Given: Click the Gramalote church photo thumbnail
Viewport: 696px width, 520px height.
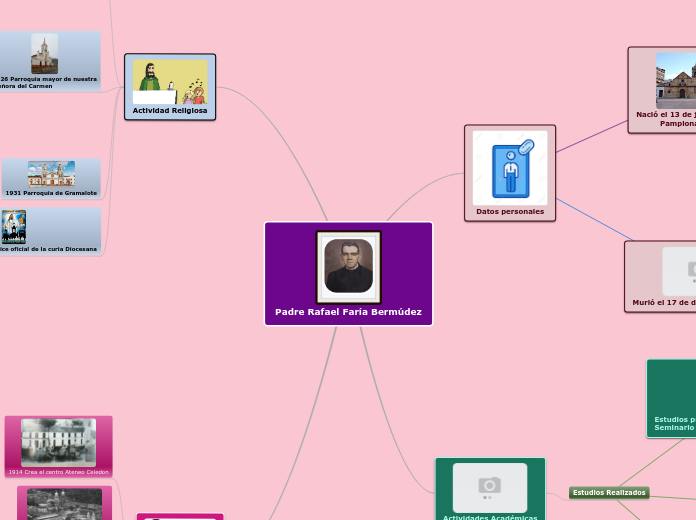Looking at the screenshot, I should click(51, 174).
